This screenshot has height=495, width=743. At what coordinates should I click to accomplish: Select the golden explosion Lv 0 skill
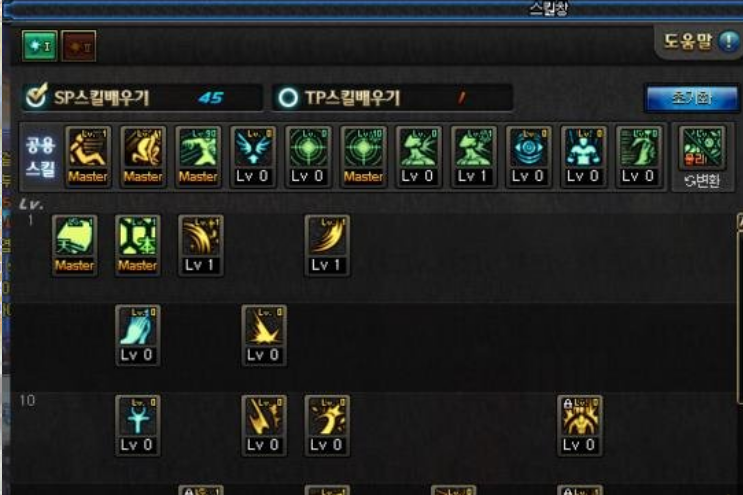(264, 335)
